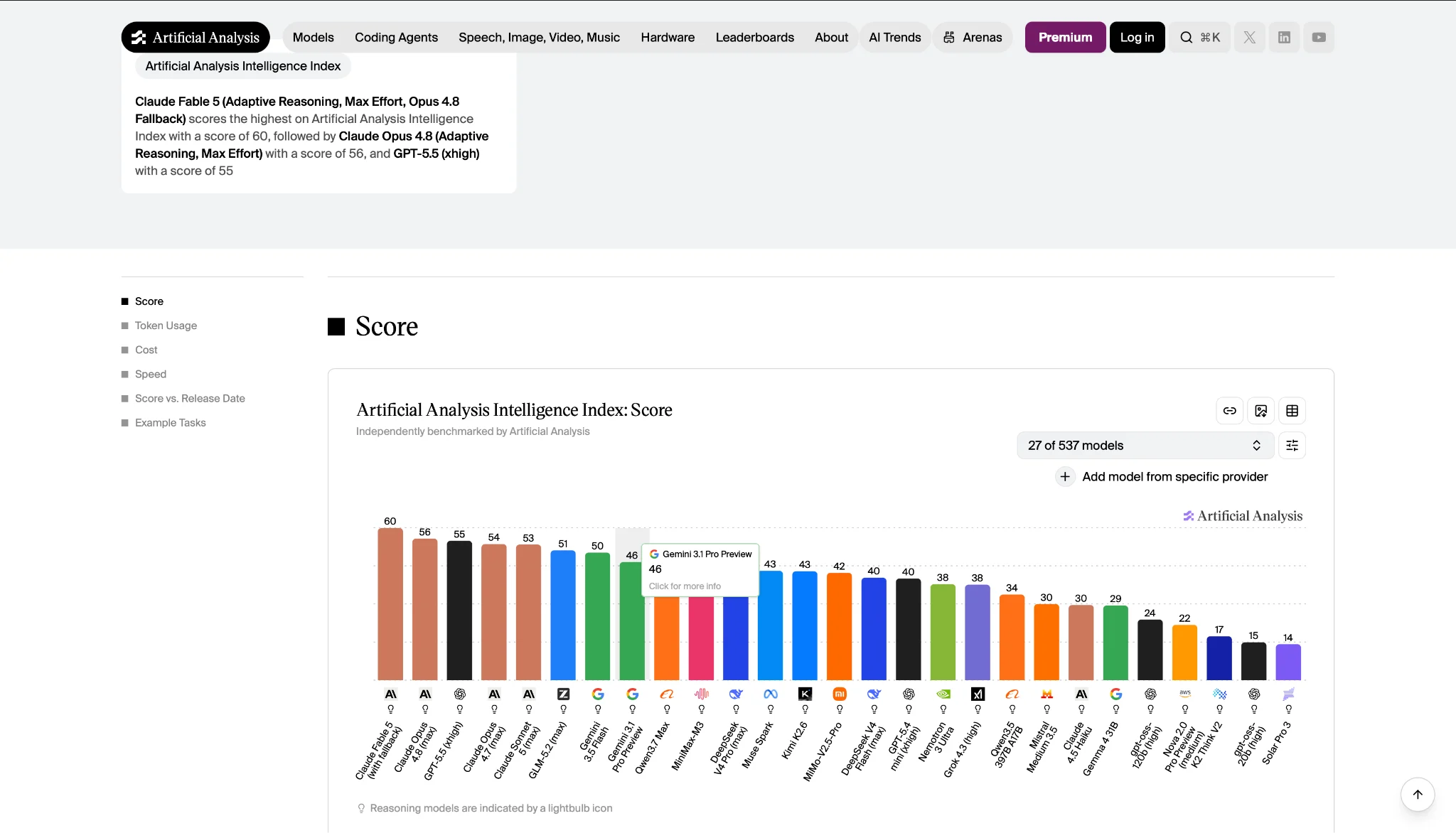Open chart filter settings sliders icon
The width and height of the screenshot is (1456, 833).
1292,446
